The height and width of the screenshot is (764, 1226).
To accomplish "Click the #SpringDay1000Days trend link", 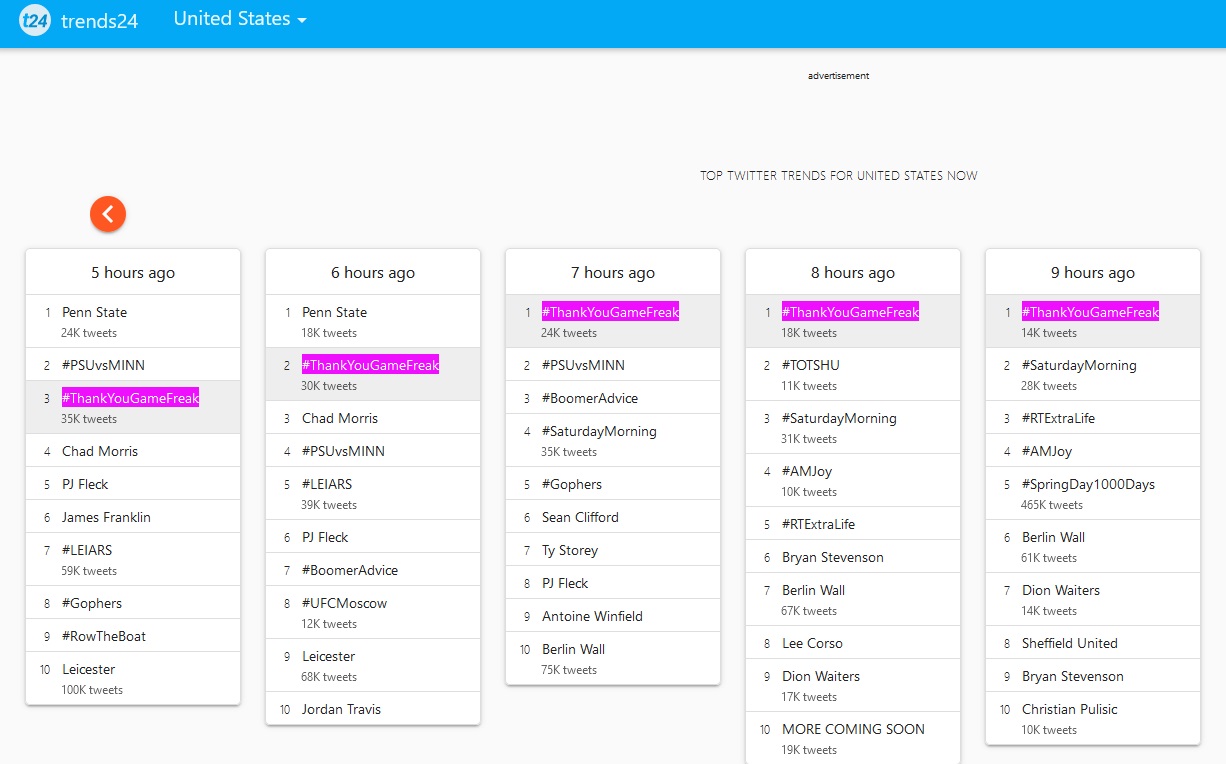I will [1088, 484].
